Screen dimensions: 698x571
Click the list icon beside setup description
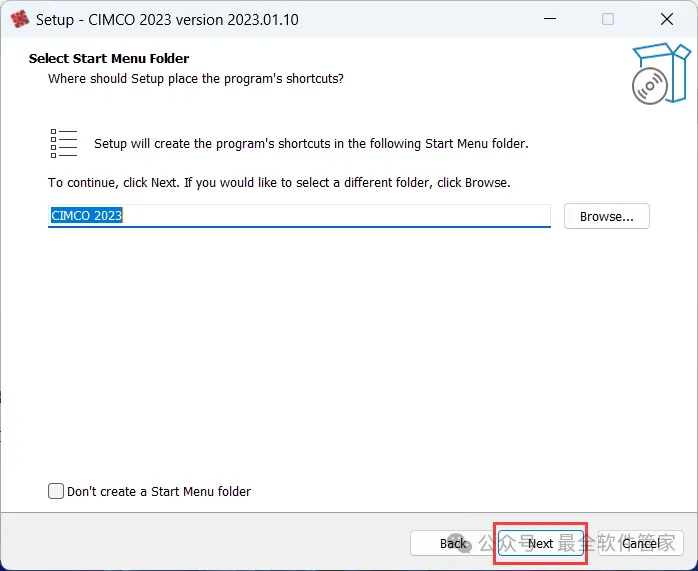pos(64,143)
